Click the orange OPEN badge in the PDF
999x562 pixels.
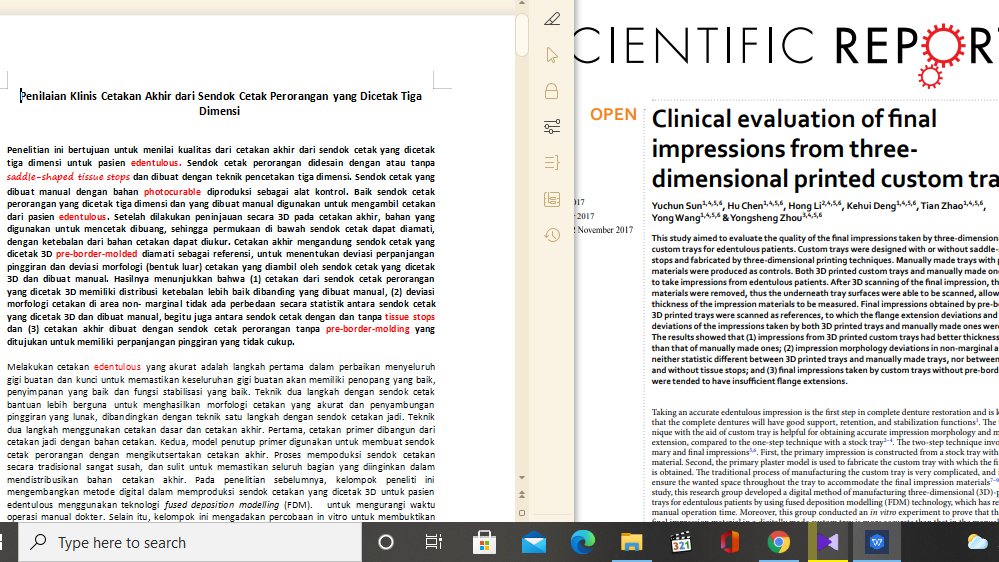(613, 115)
